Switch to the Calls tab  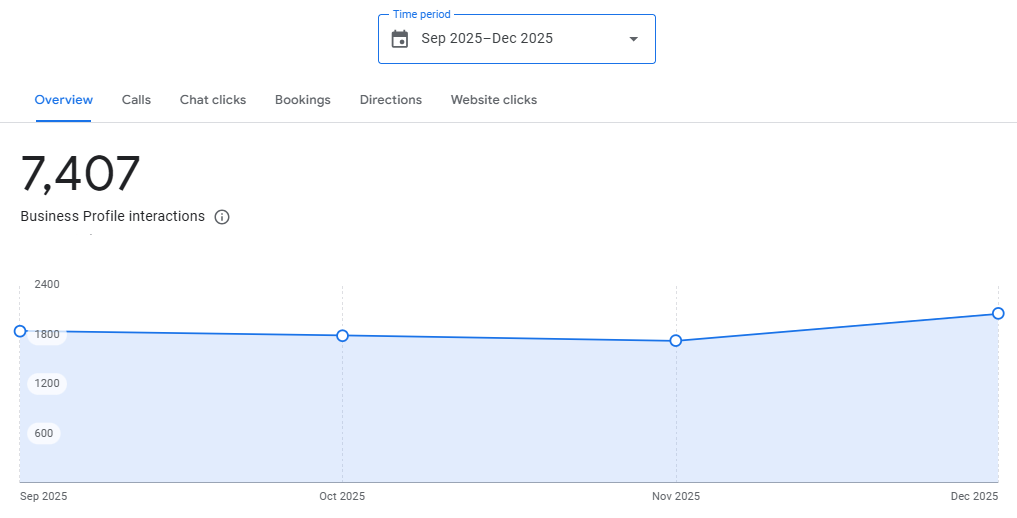click(x=136, y=100)
